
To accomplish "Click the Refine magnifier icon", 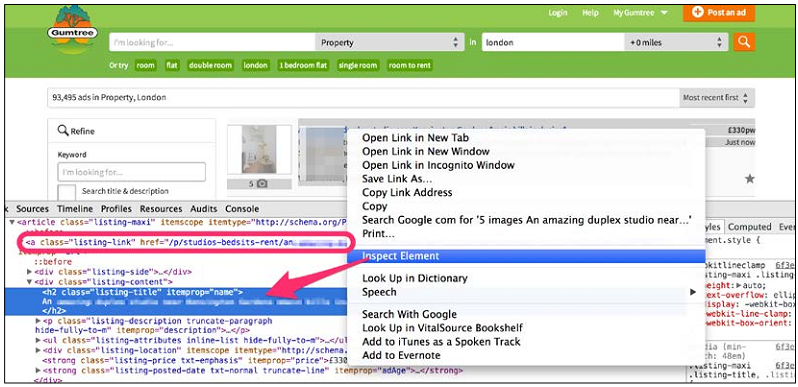I will pyautogui.click(x=63, y=130).
